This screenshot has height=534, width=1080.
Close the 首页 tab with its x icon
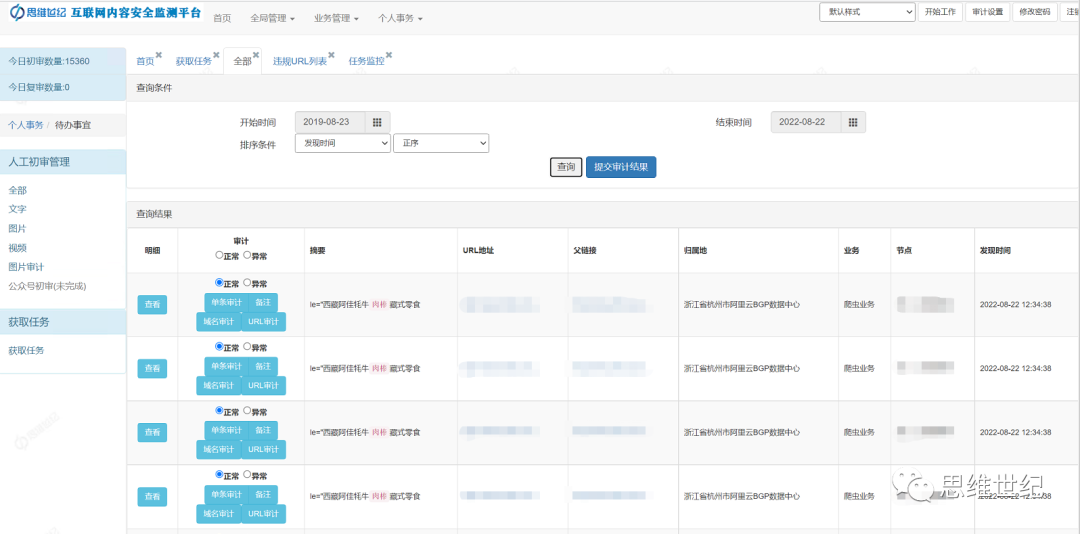pyautogui.click(x=158, y=55)
